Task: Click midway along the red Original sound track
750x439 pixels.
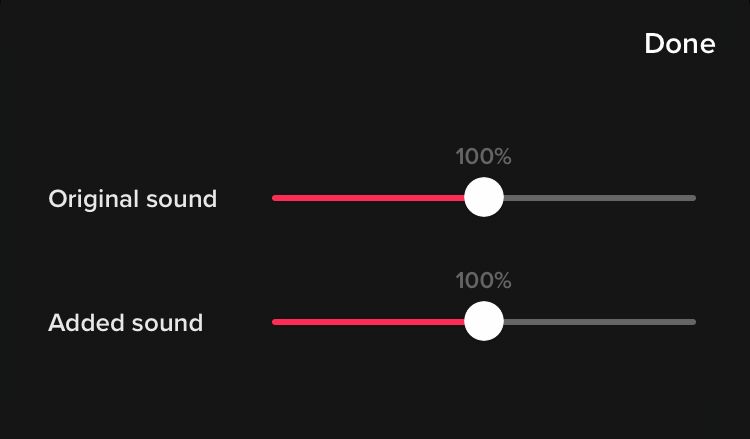Action: click(370, 198)
